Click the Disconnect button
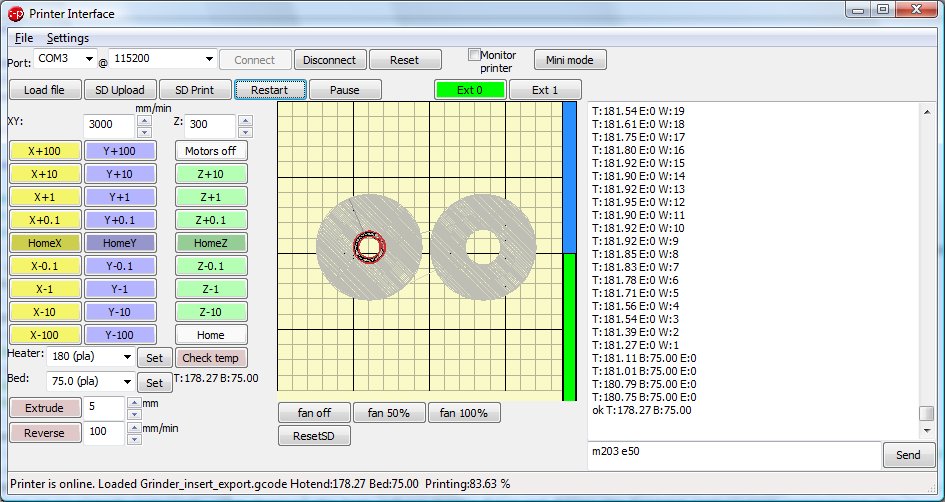 [331, 60]
